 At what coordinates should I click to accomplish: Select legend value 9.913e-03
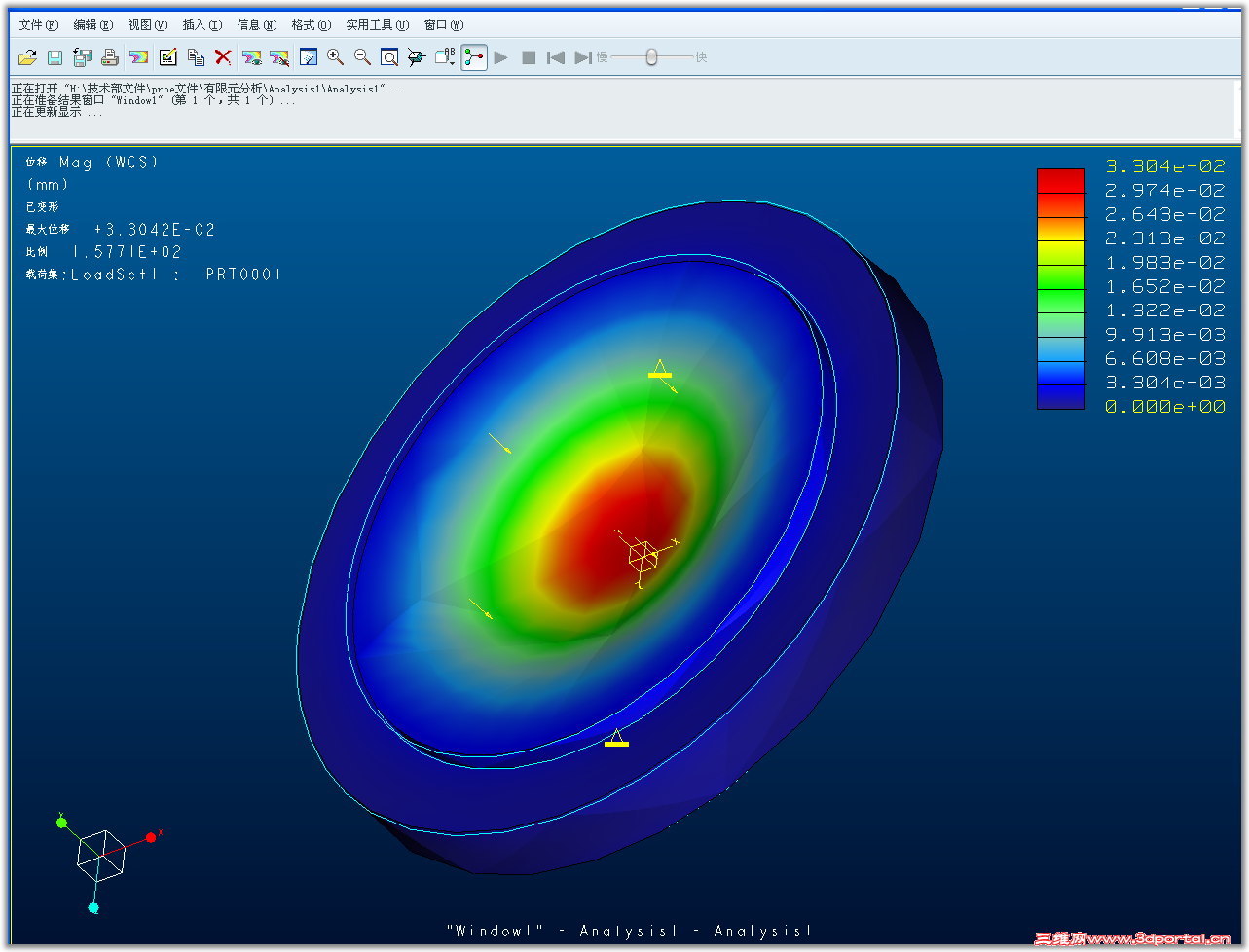click(x=1165, y=334)
